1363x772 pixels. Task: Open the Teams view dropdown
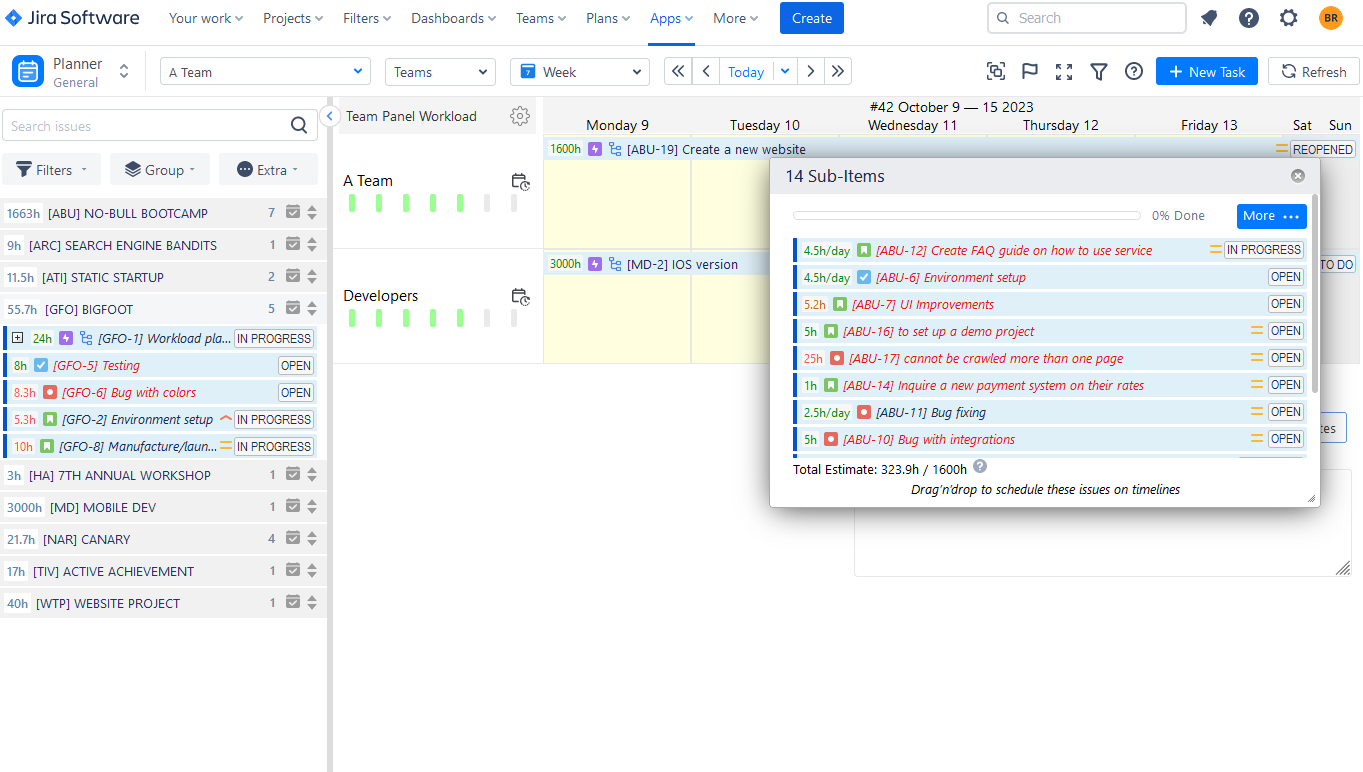[440, 71]
